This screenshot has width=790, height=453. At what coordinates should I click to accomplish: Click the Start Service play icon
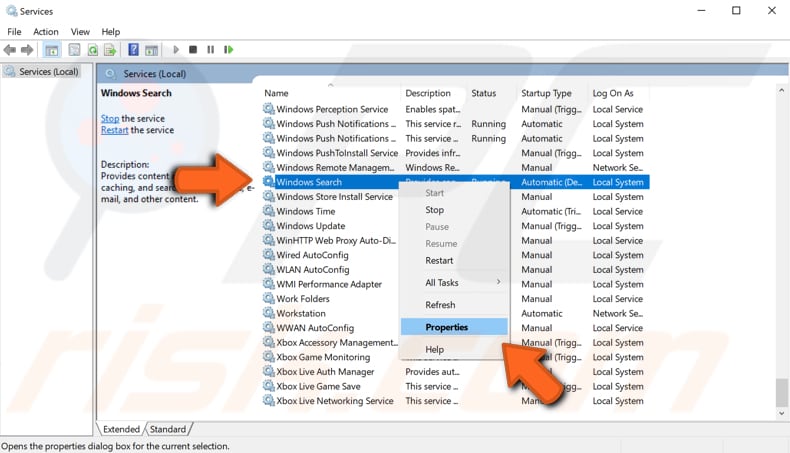click(176, 49)
